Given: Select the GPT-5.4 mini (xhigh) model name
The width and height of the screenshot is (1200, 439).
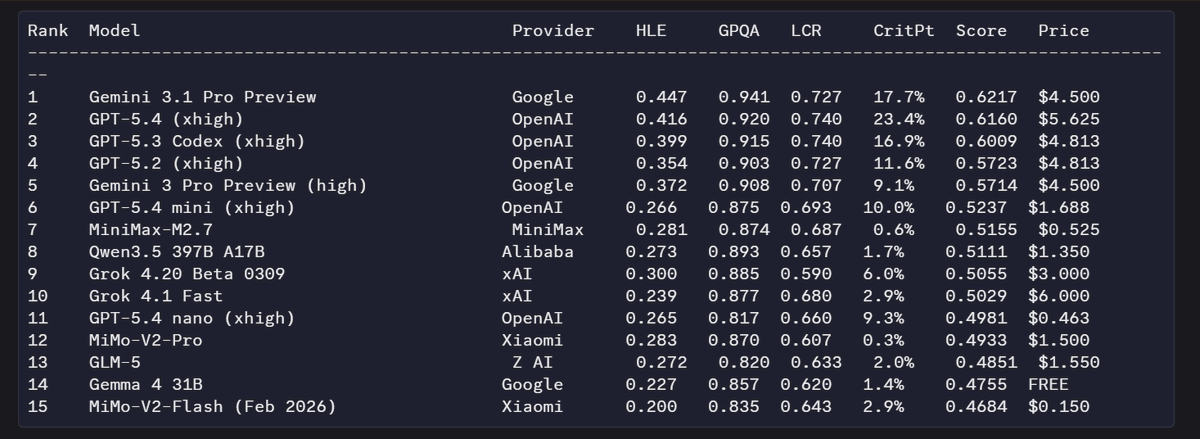Looking at the screenshot, I should pyautogui.click(x=192, y=208).
